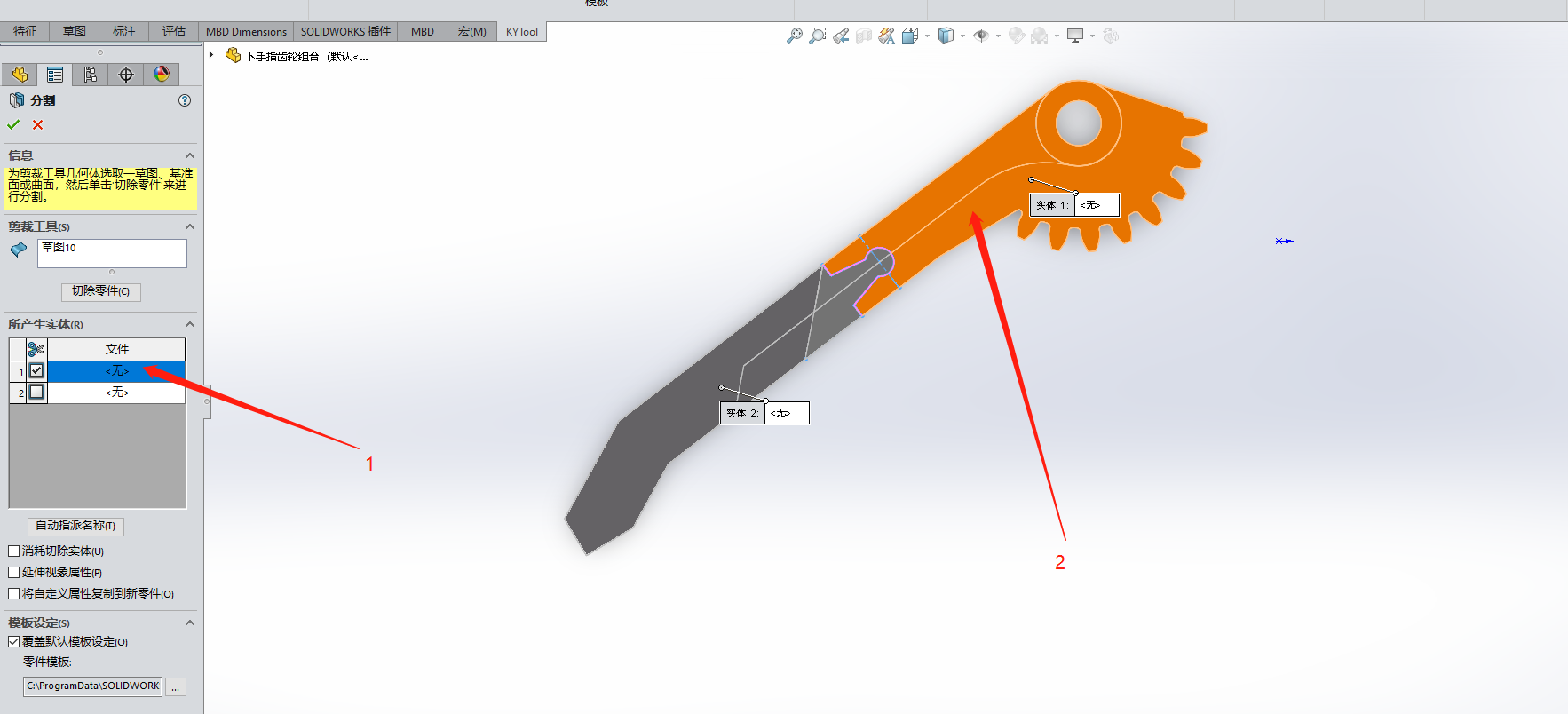Open the View Settings dropdown arrow
1568x714 pixels.
pos(1092,36)
